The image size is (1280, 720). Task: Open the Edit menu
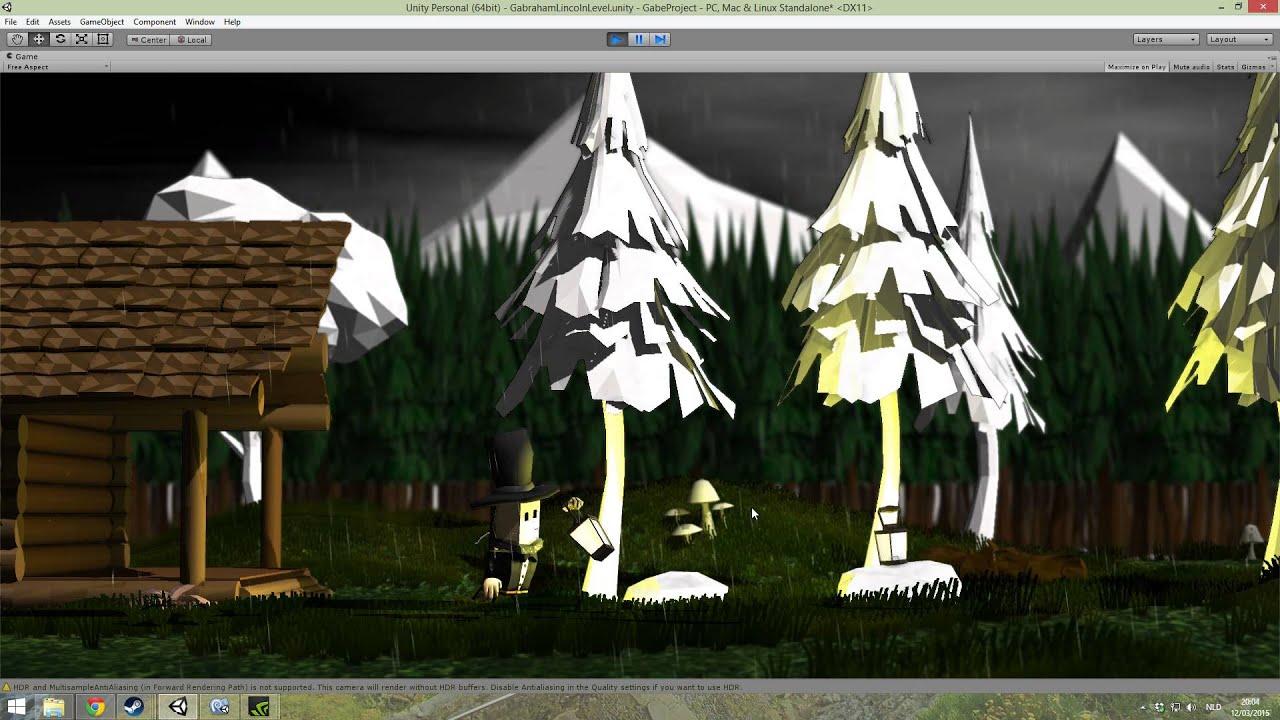(33, 22)
